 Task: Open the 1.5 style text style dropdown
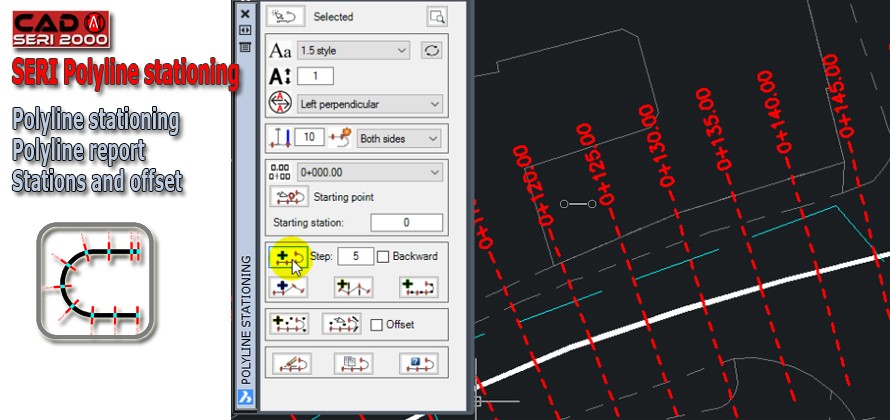(353, 50)
